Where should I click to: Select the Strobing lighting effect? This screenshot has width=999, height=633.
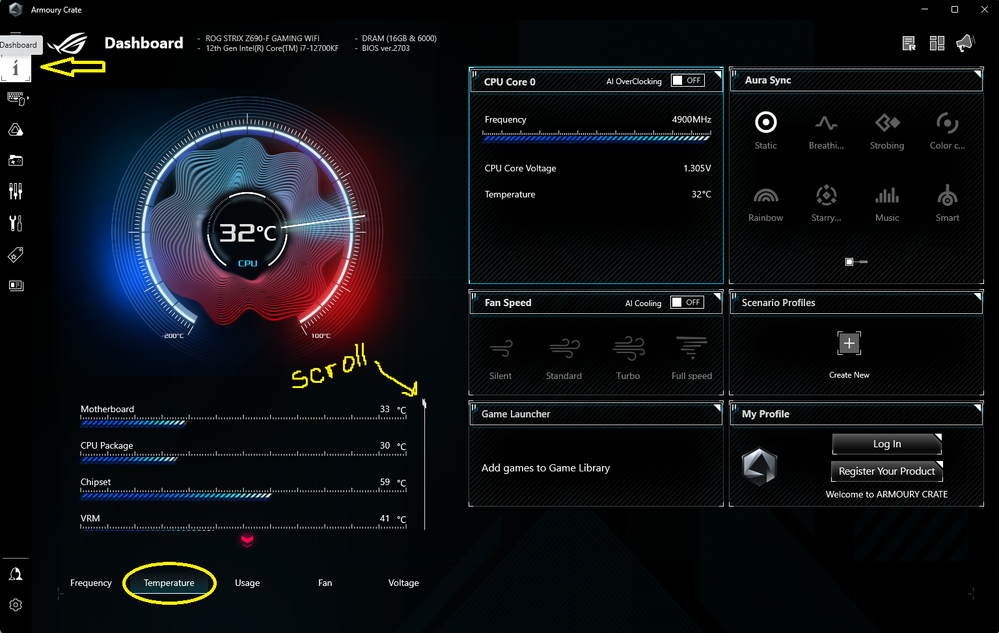pos(887,131)
